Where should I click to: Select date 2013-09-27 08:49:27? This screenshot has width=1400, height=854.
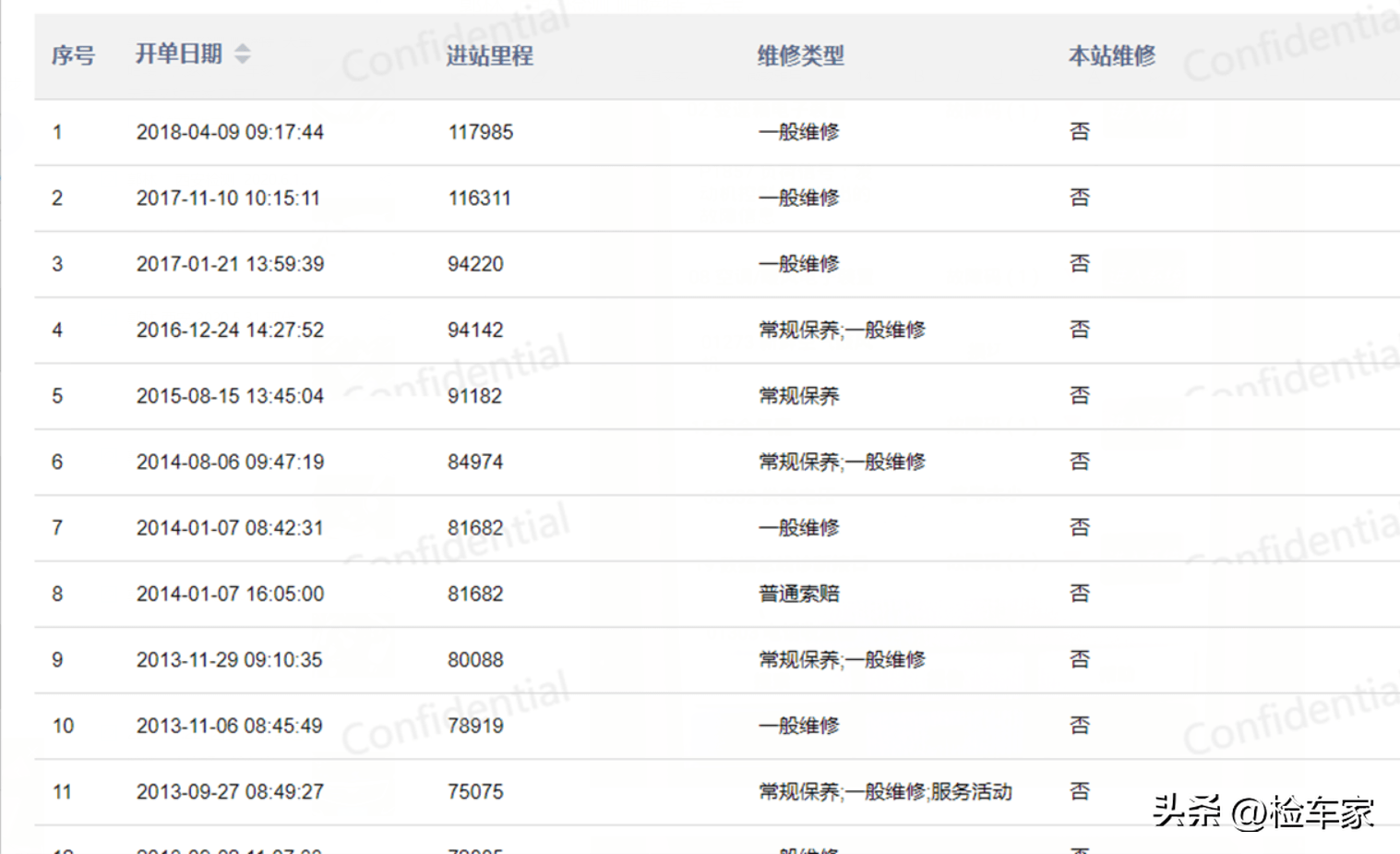tap(230, 792)
